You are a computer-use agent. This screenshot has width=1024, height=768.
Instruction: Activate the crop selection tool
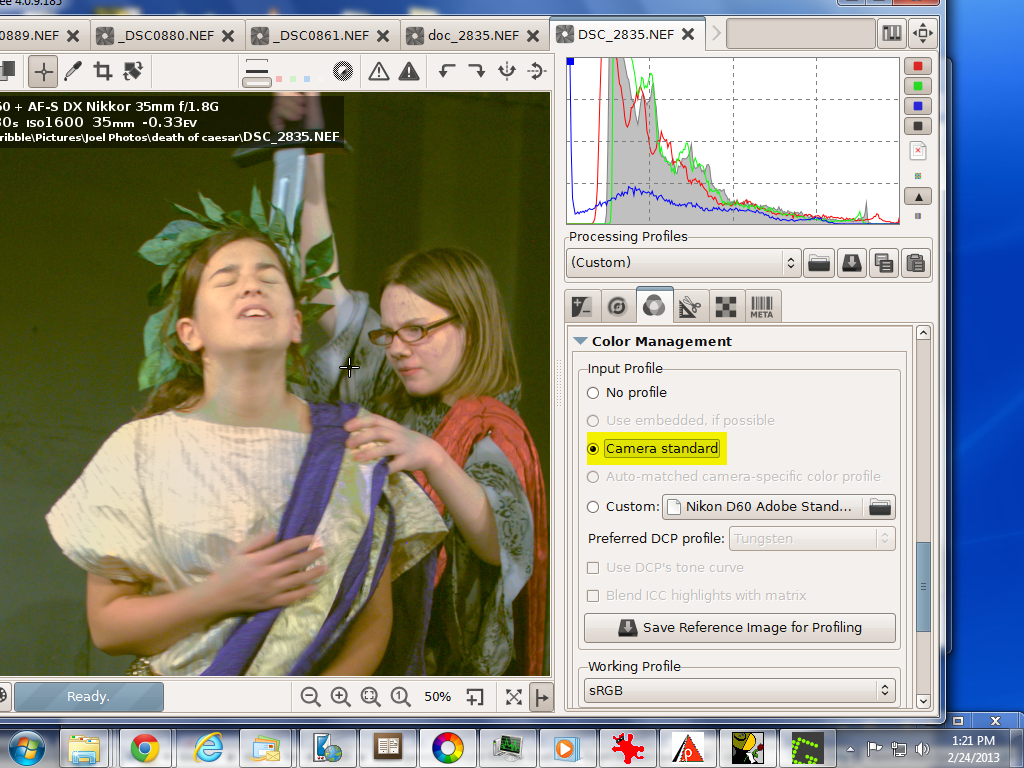point(103,71)
